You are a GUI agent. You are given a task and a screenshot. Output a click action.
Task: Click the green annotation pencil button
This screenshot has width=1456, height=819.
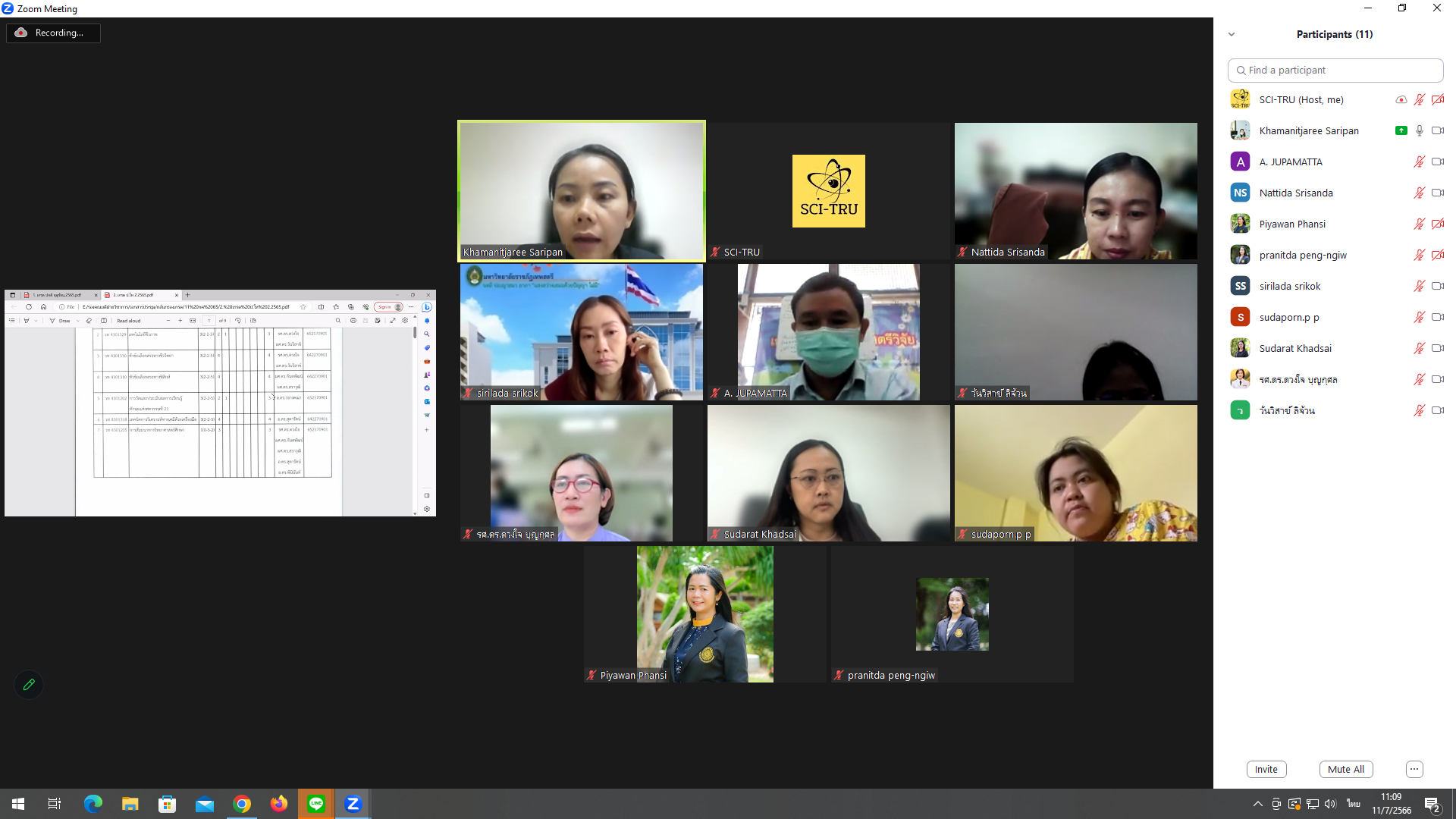(29, 685)
